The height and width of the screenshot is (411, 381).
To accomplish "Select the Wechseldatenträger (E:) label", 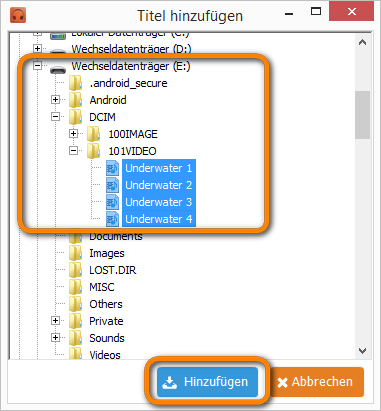I will point(131,66).
